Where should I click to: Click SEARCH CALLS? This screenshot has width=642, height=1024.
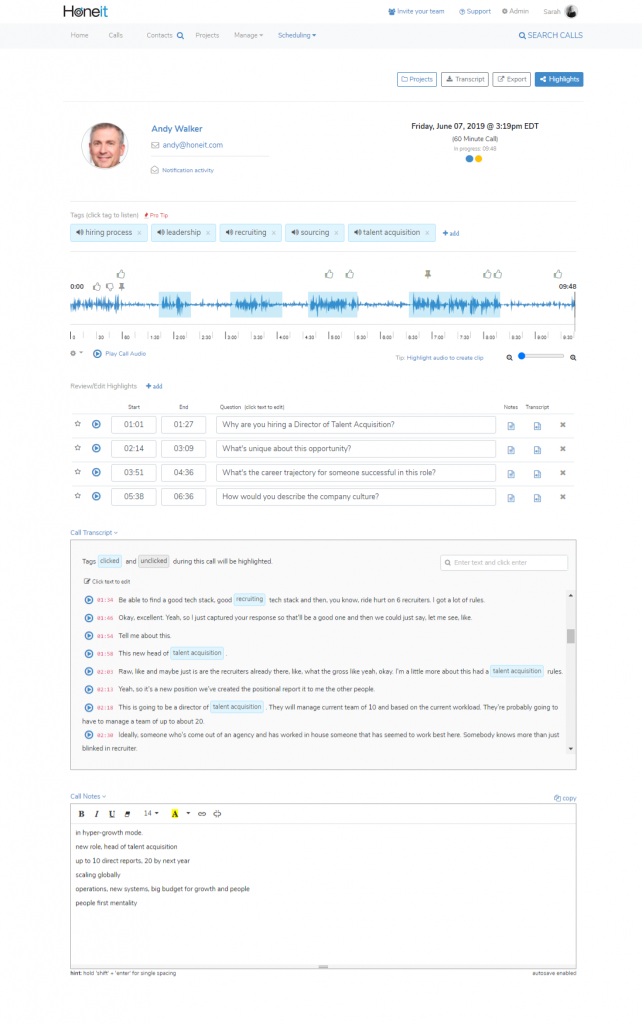pos(551,35)
